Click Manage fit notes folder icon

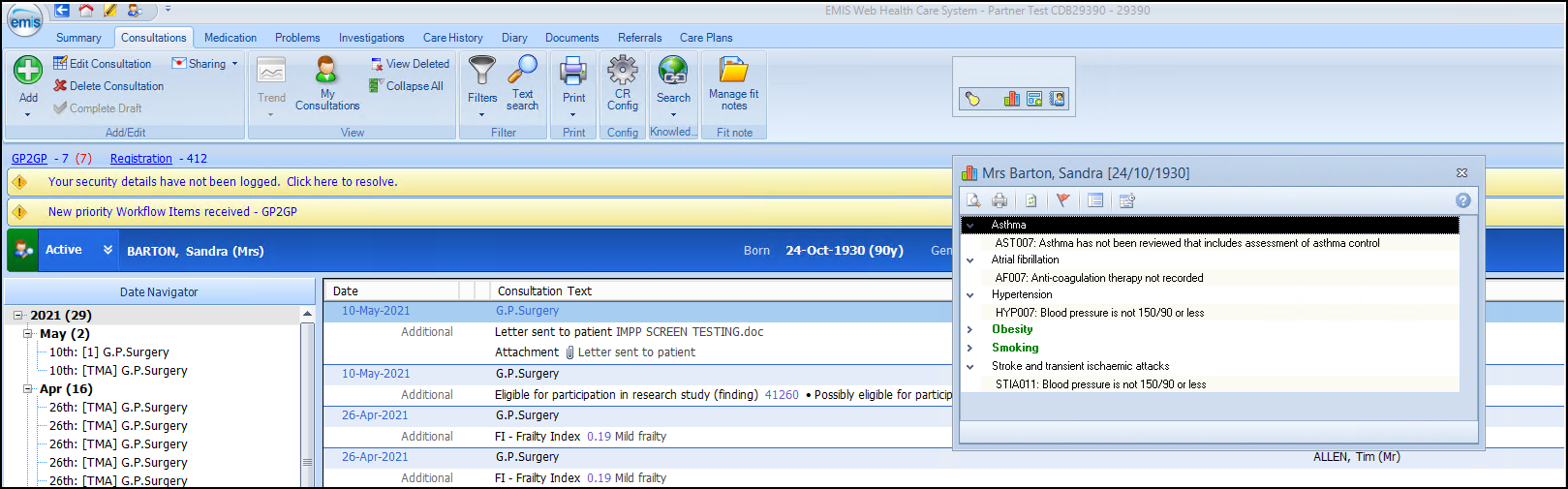click(733, 83)
